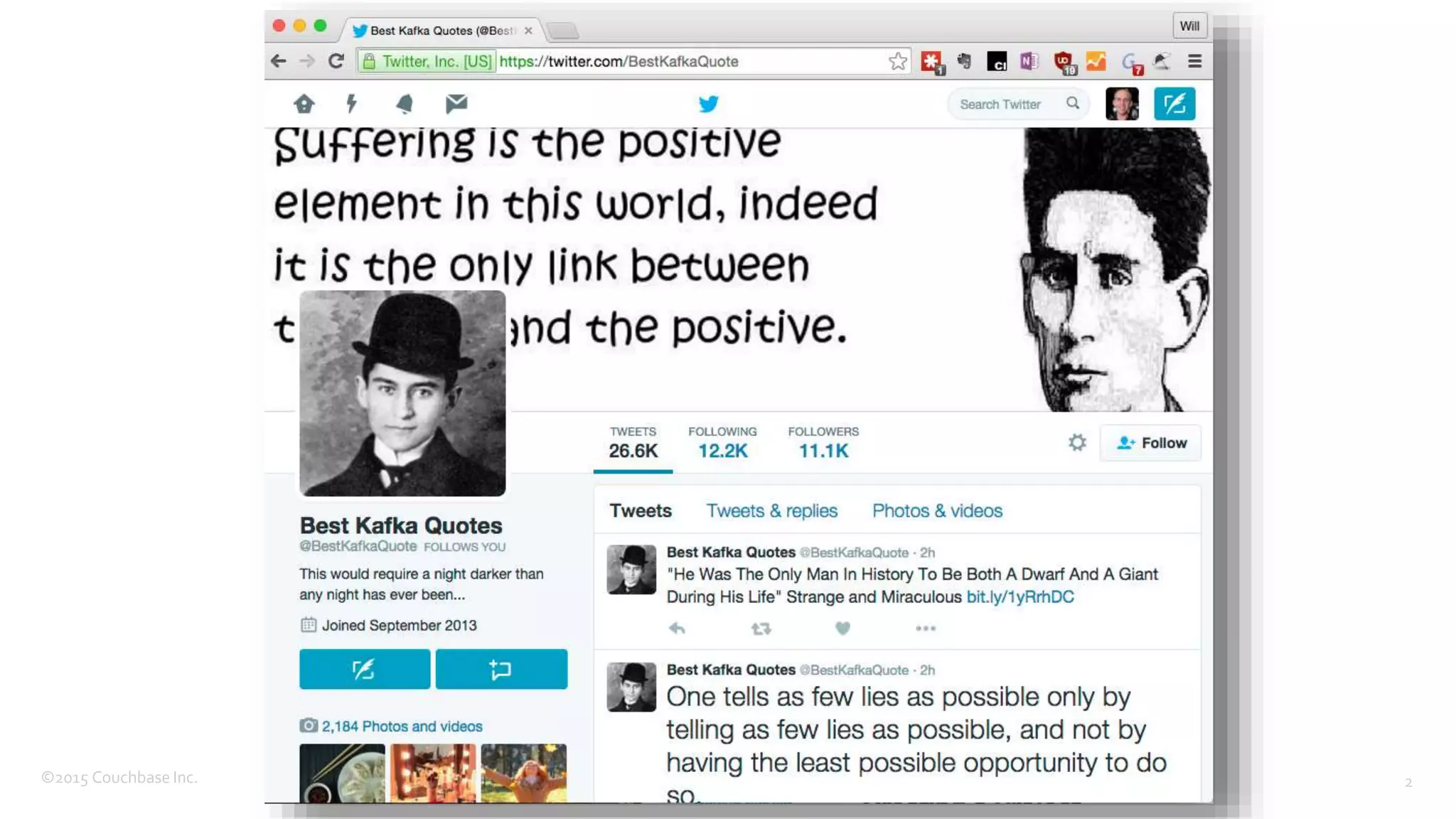Open the Notifications bell icon

[404, 104]
